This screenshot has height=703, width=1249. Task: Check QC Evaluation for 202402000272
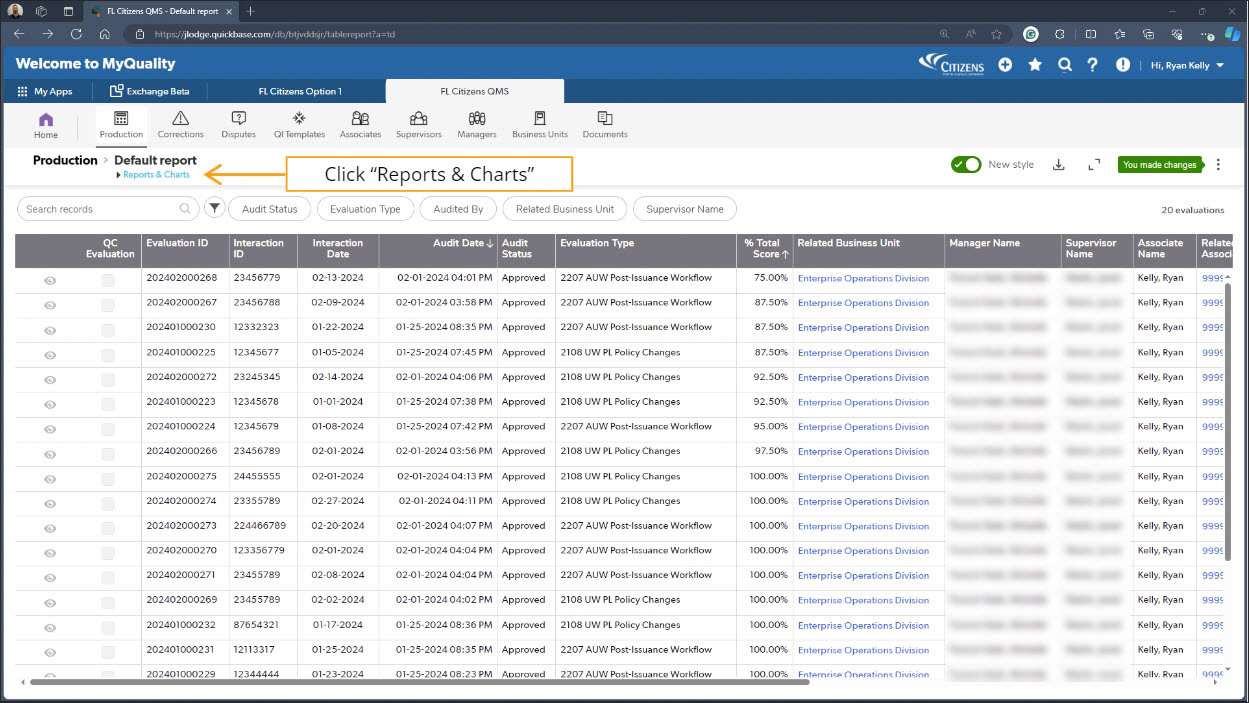[x=108, y=380]
